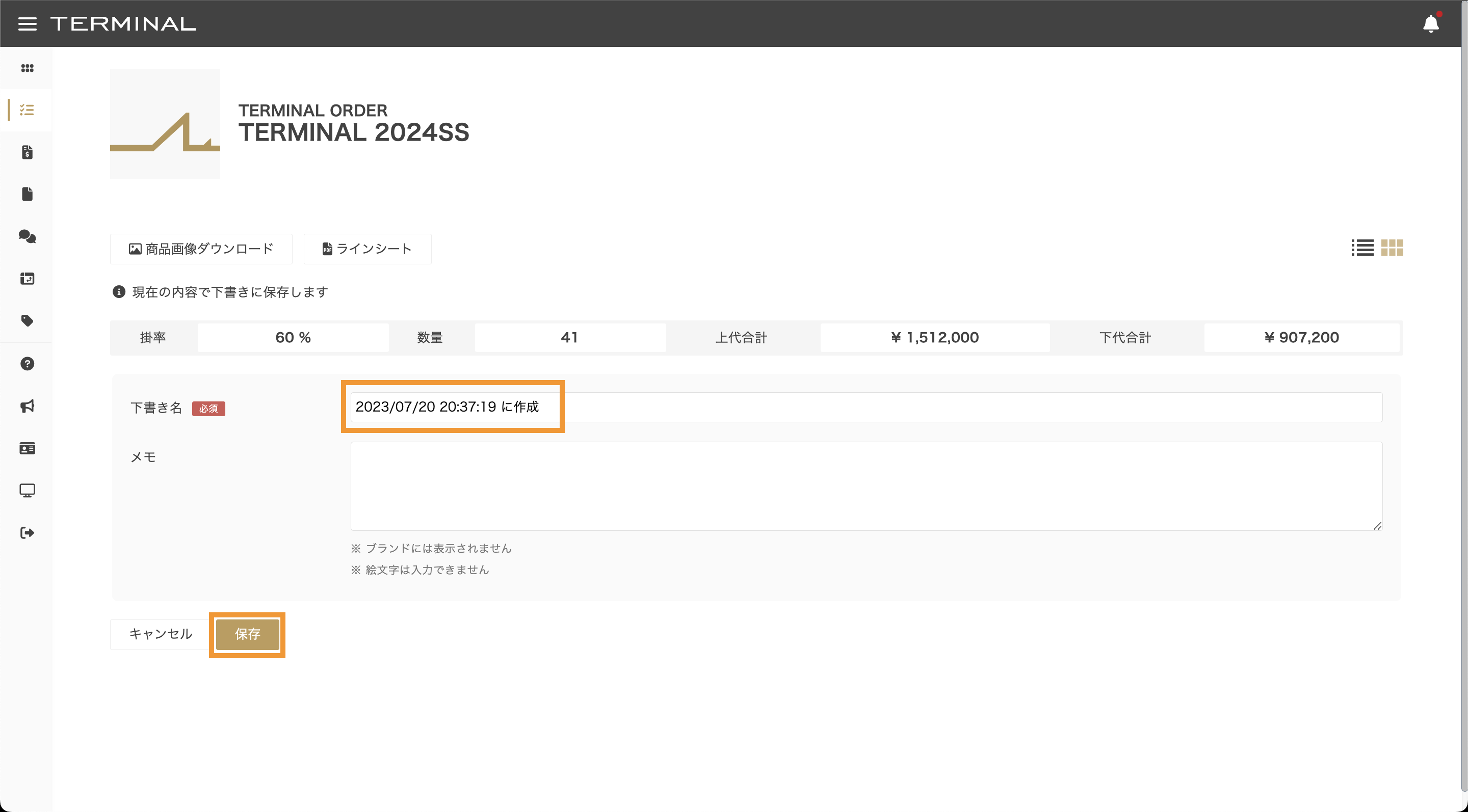
Task: Click the logout icon in the sidebar
Action: tap(27, 533)
